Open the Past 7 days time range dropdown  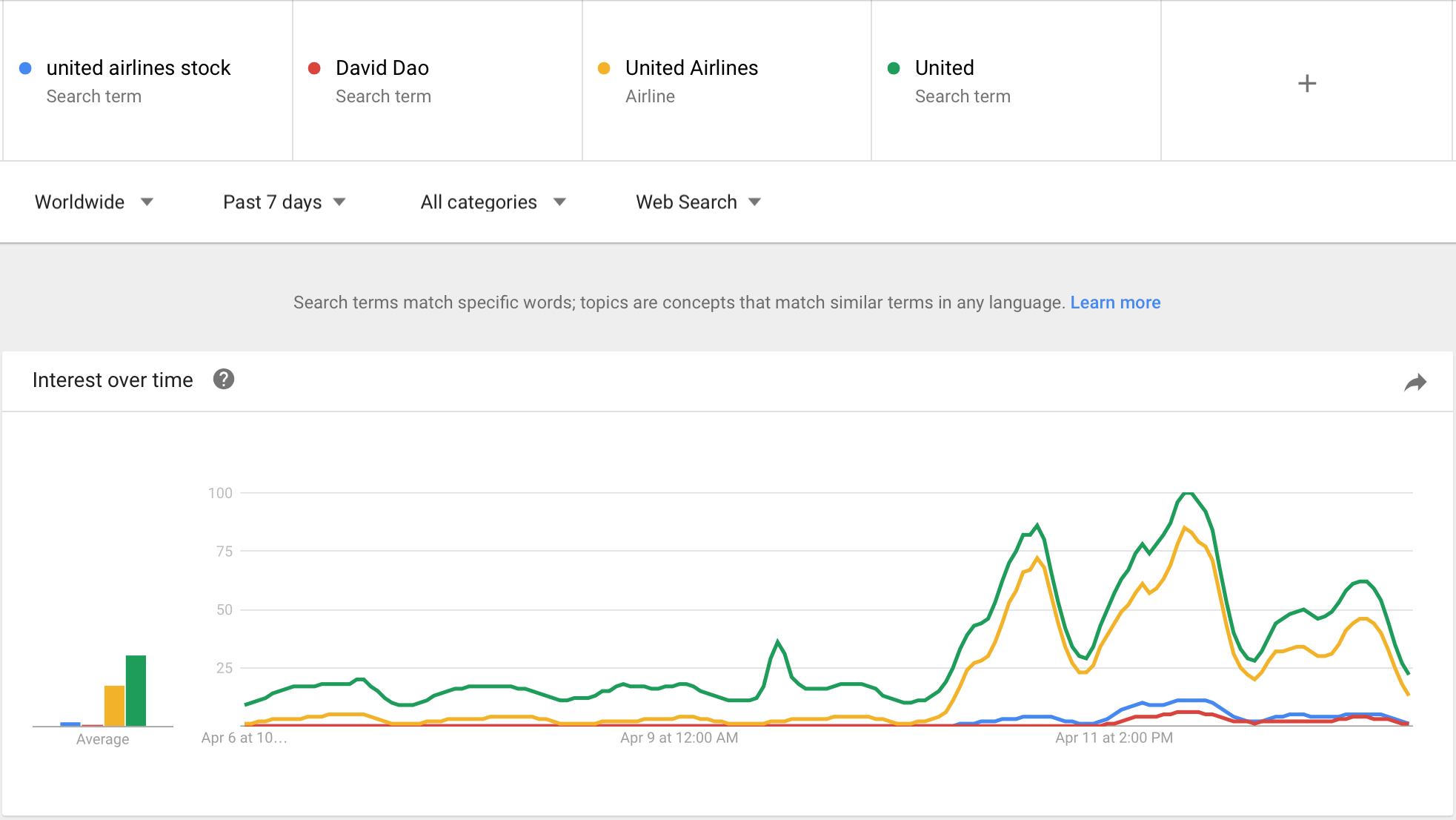tap(285, 202)
